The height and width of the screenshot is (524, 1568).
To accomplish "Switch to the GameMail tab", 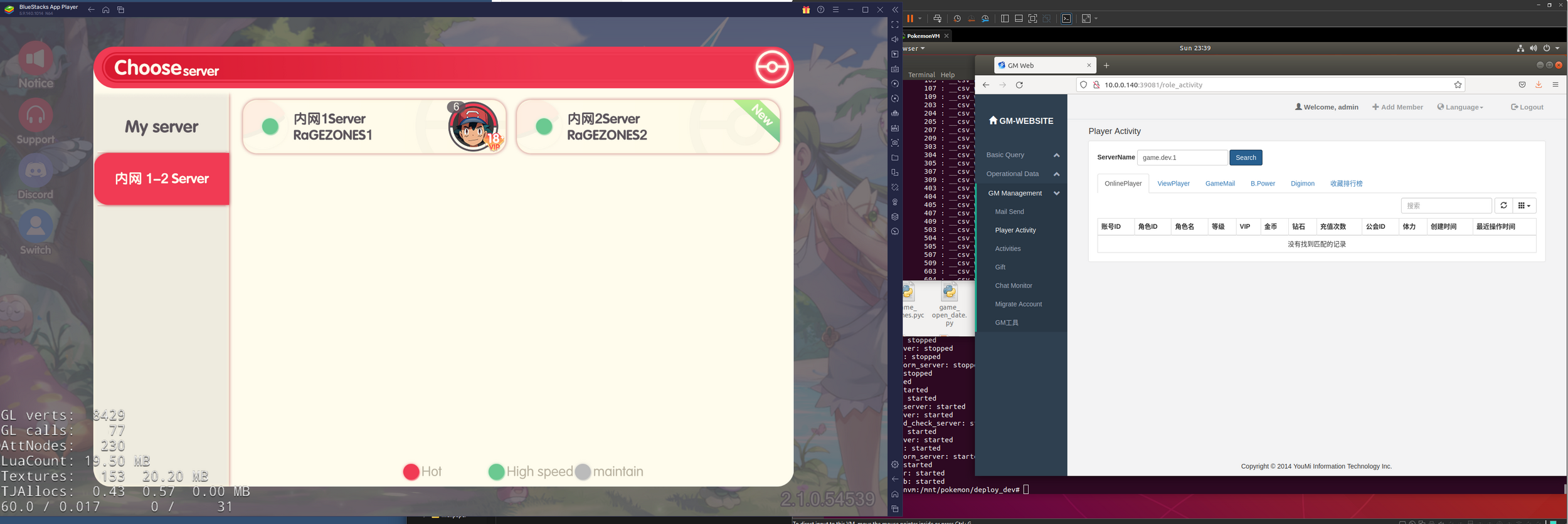I will [1220, 184].
